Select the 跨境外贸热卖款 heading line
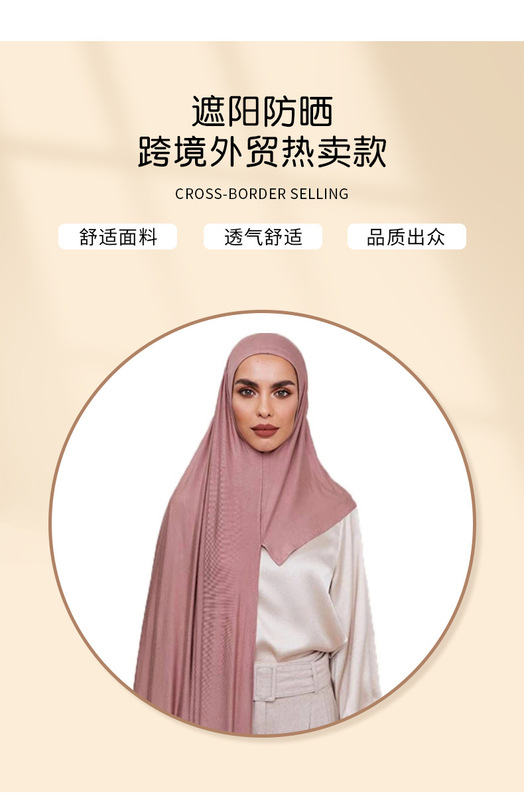Viewport: 524px width, 800px height. (x=262, y=152)
